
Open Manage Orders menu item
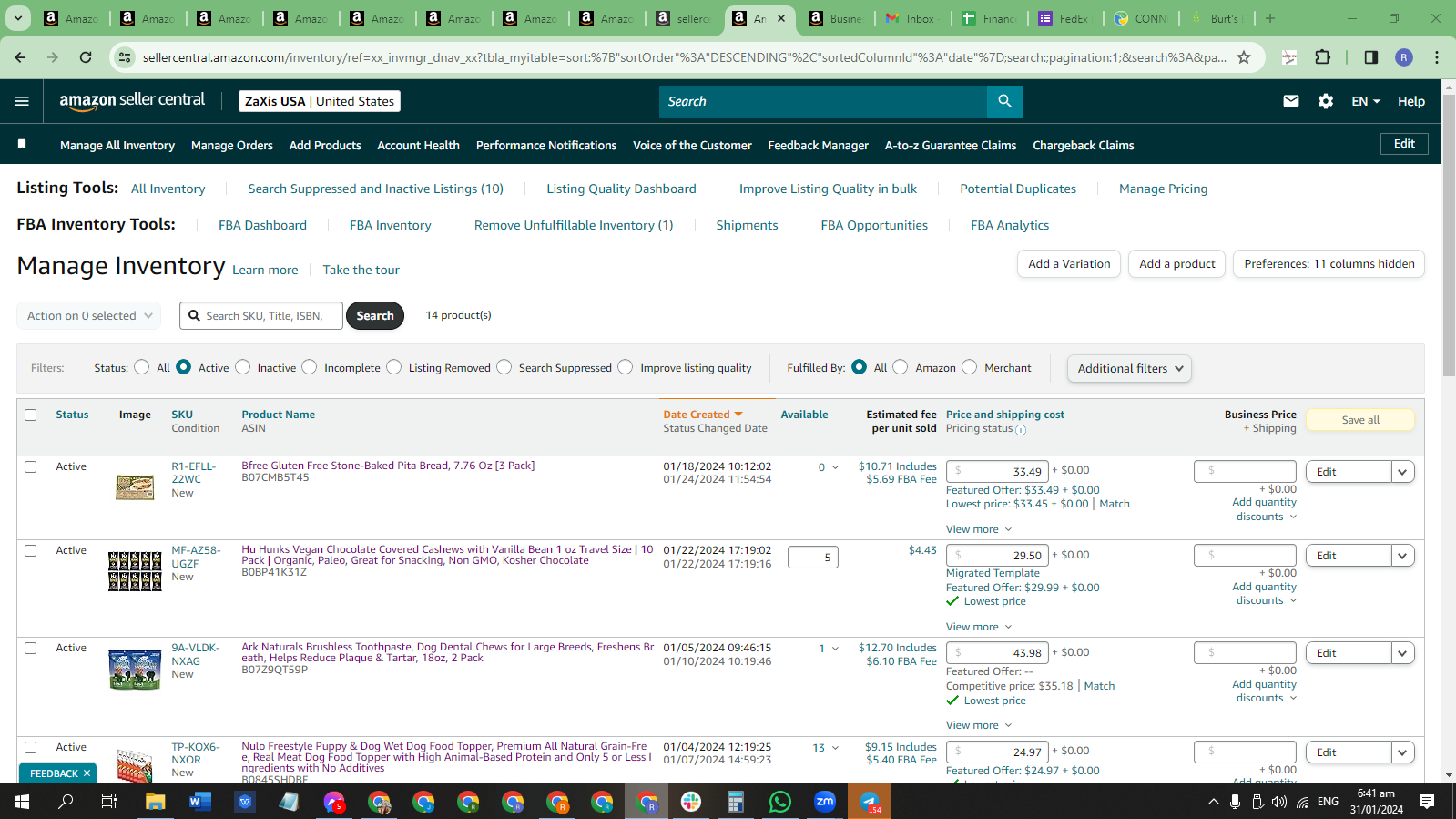pos(232,145)
